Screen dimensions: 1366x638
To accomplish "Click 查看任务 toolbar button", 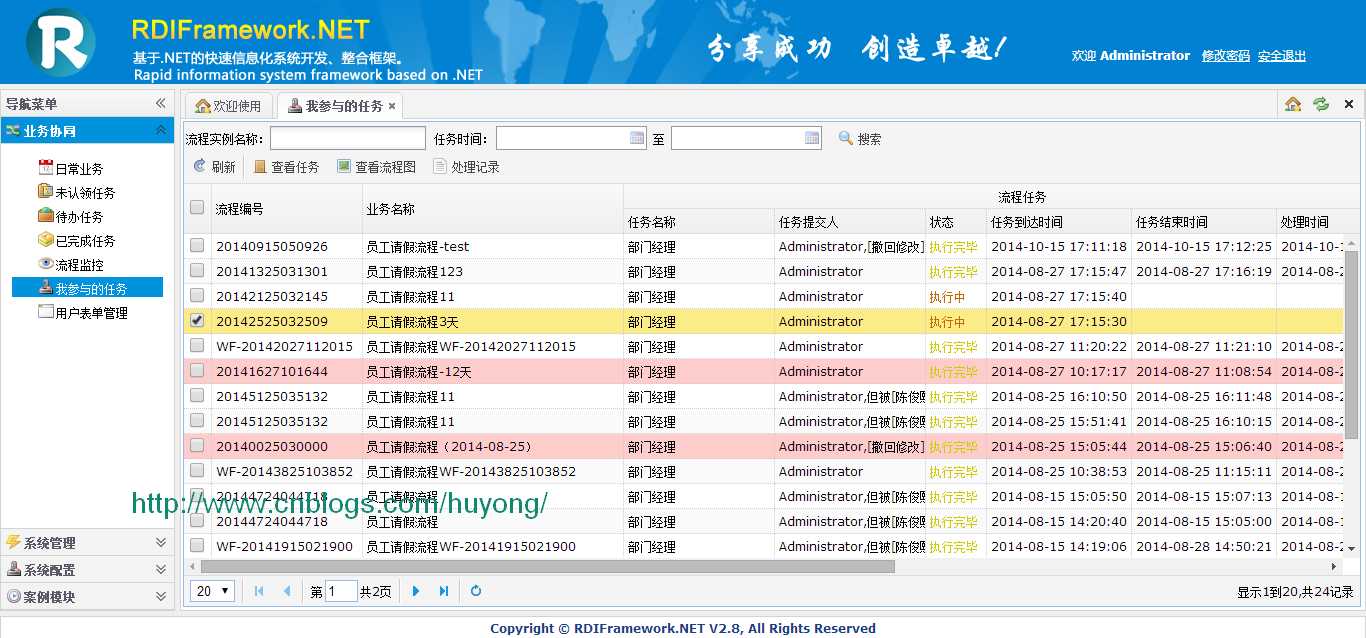I will pyautogui.click(x=286, y=167).
